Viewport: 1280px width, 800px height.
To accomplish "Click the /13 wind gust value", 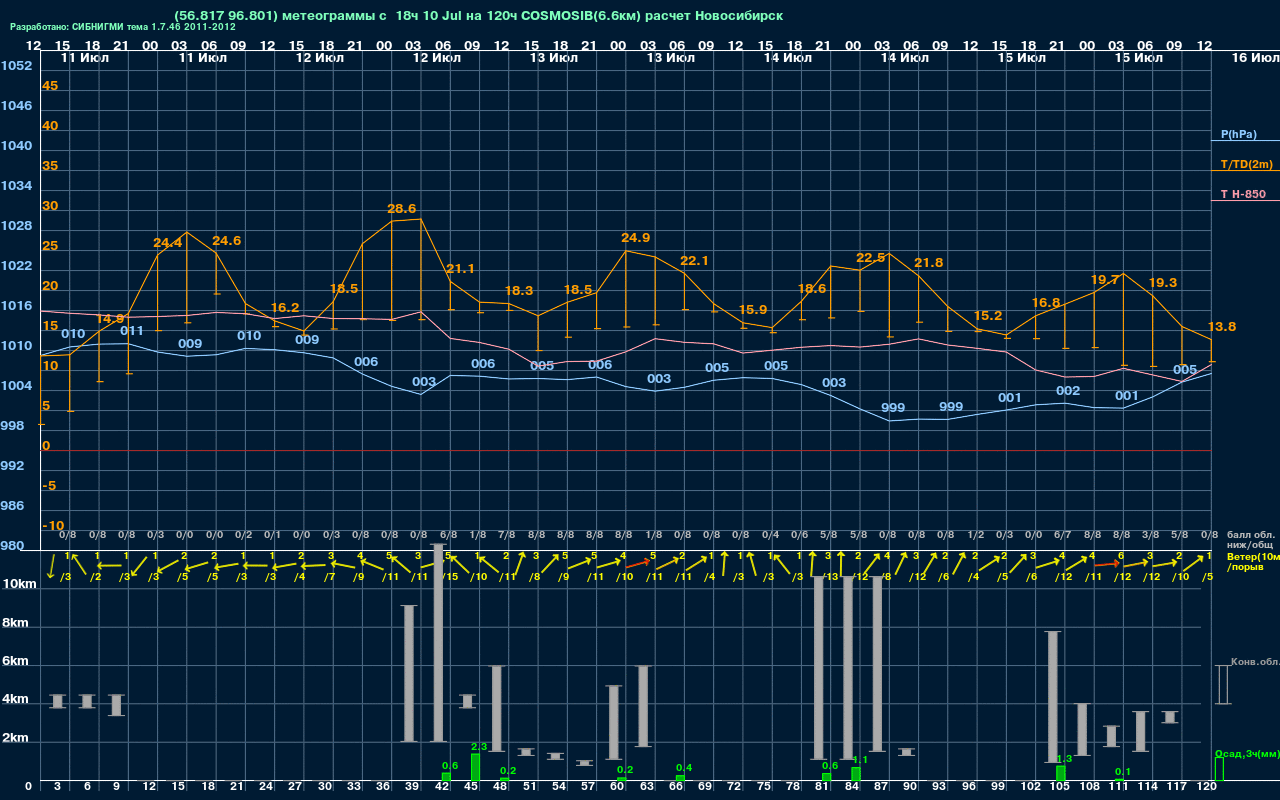I will click(x=831, y=577).
